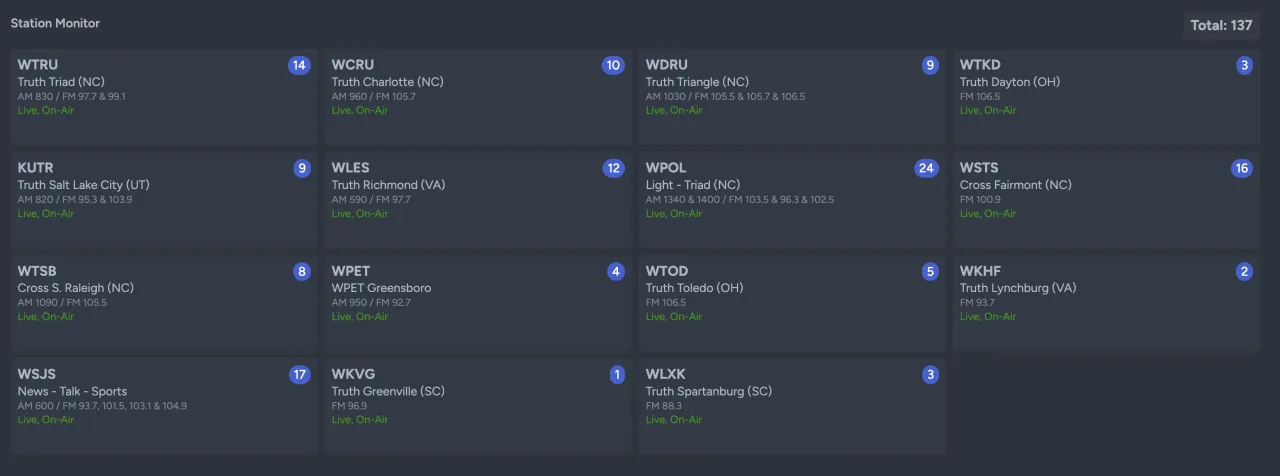
Task: Click the count badge 14 on WTRU
Action: click(x=299, y=65)
